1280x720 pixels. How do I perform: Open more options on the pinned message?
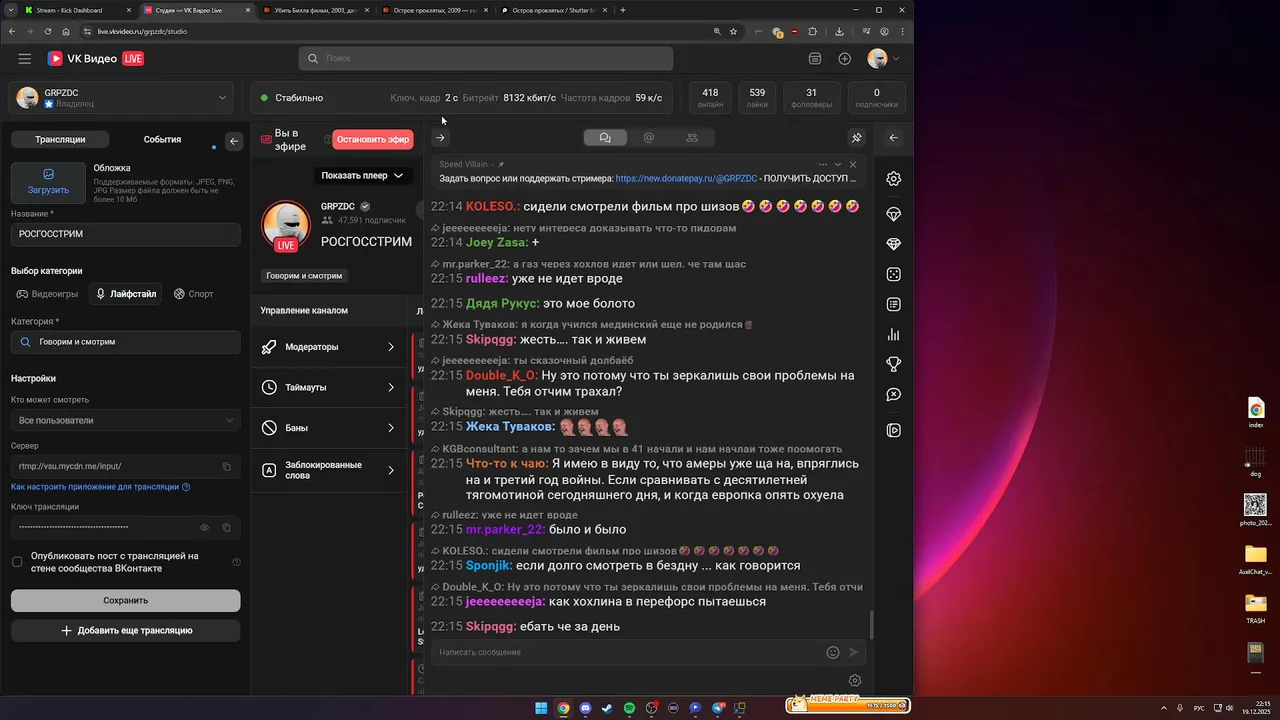coord(823,164)
